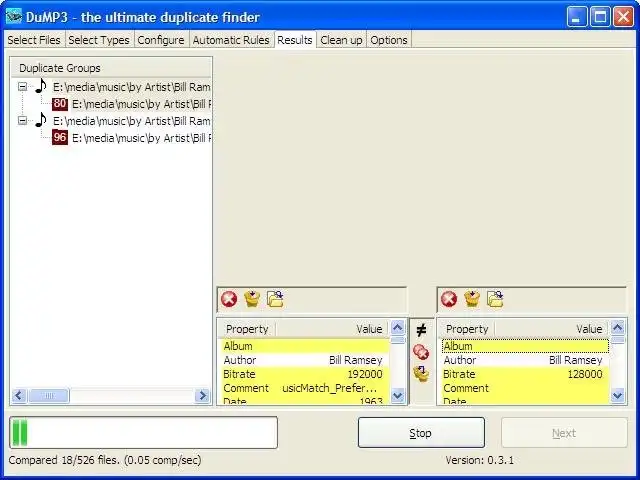Collapse the second duplicate group
Image resolution: width=640 pixels, height=480 pixels.
coord(22,120)
